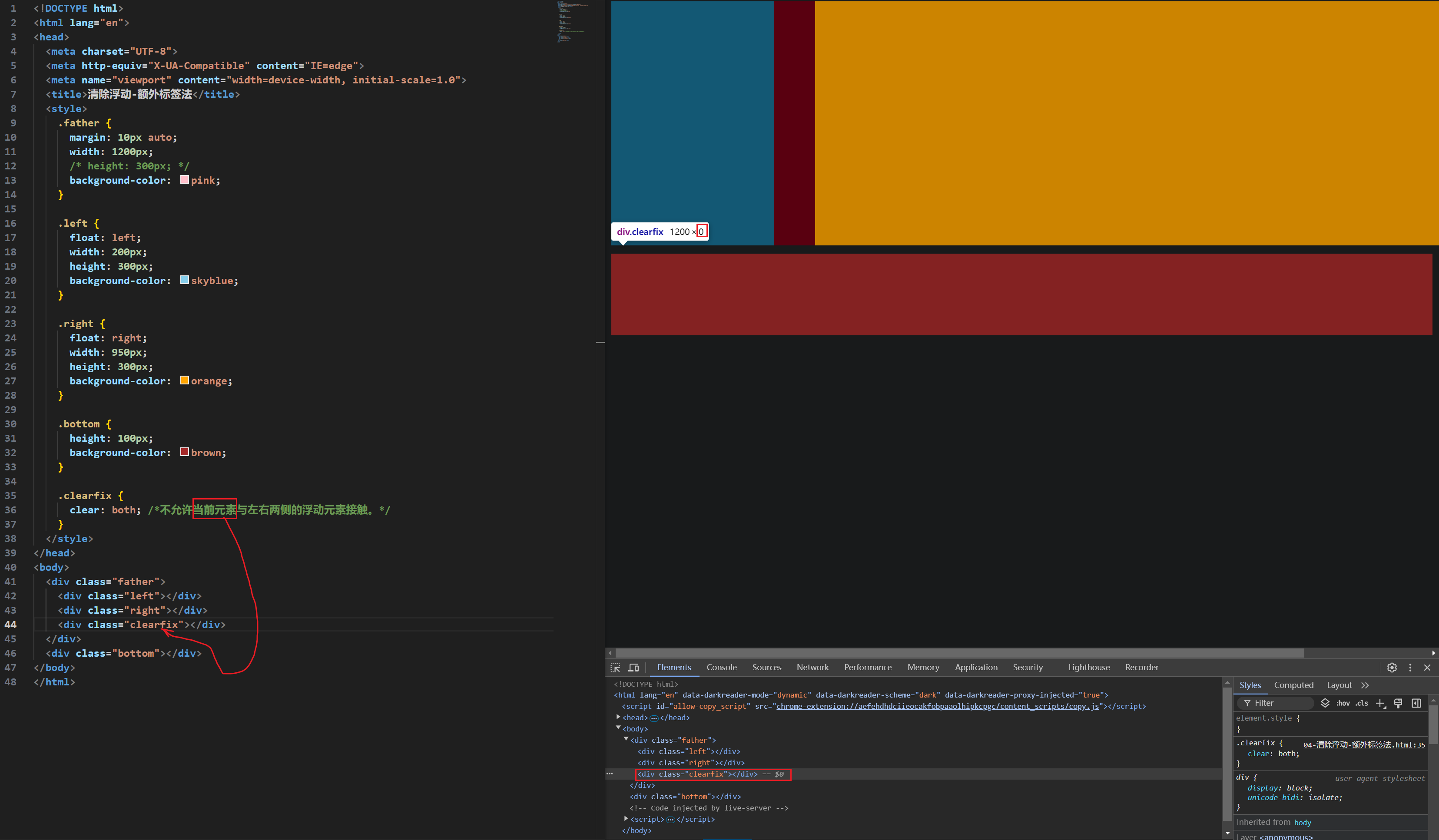Viewport: 1439px width, 840px height.
Task: Toggle the :hov element state panel
Action: point(1343,703)
